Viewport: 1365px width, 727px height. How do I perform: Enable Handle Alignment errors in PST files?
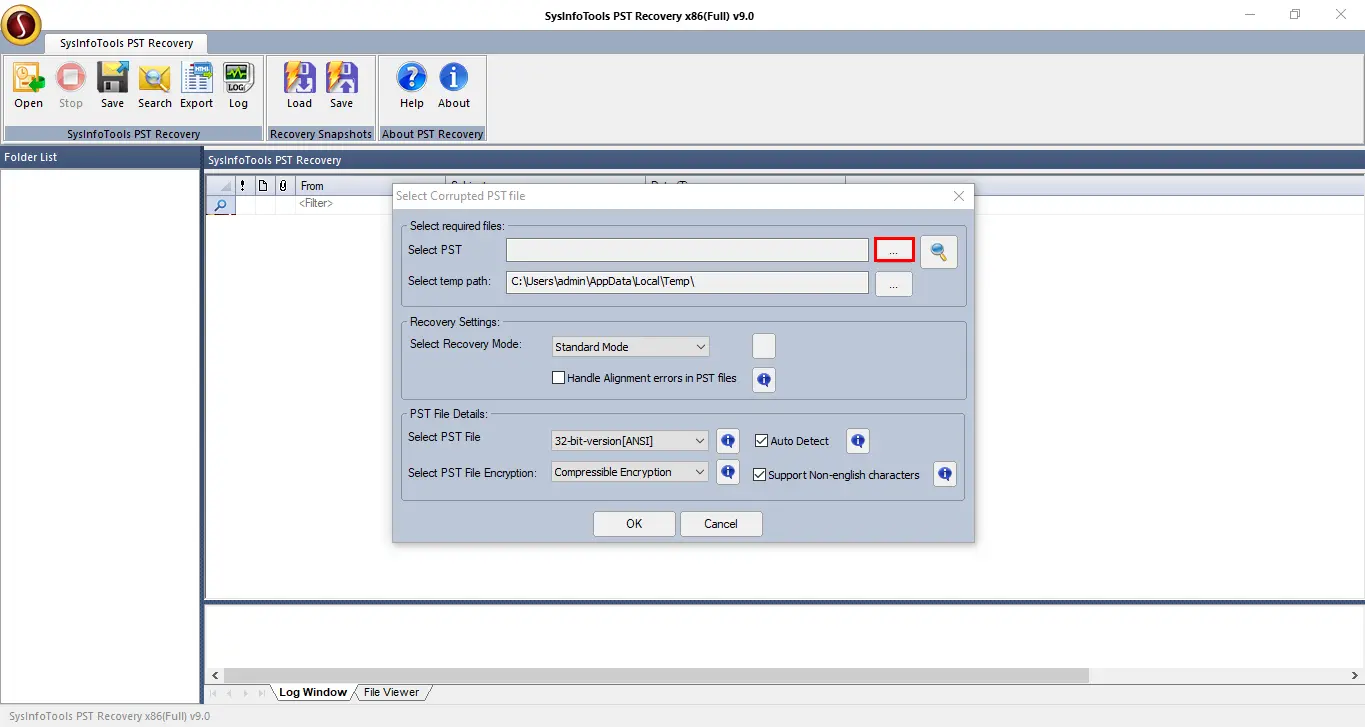(559, 378)
